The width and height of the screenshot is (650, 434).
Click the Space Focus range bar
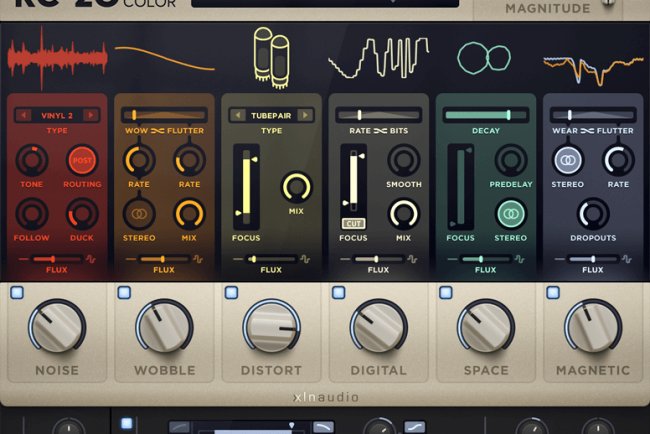[x=461, y=187]
